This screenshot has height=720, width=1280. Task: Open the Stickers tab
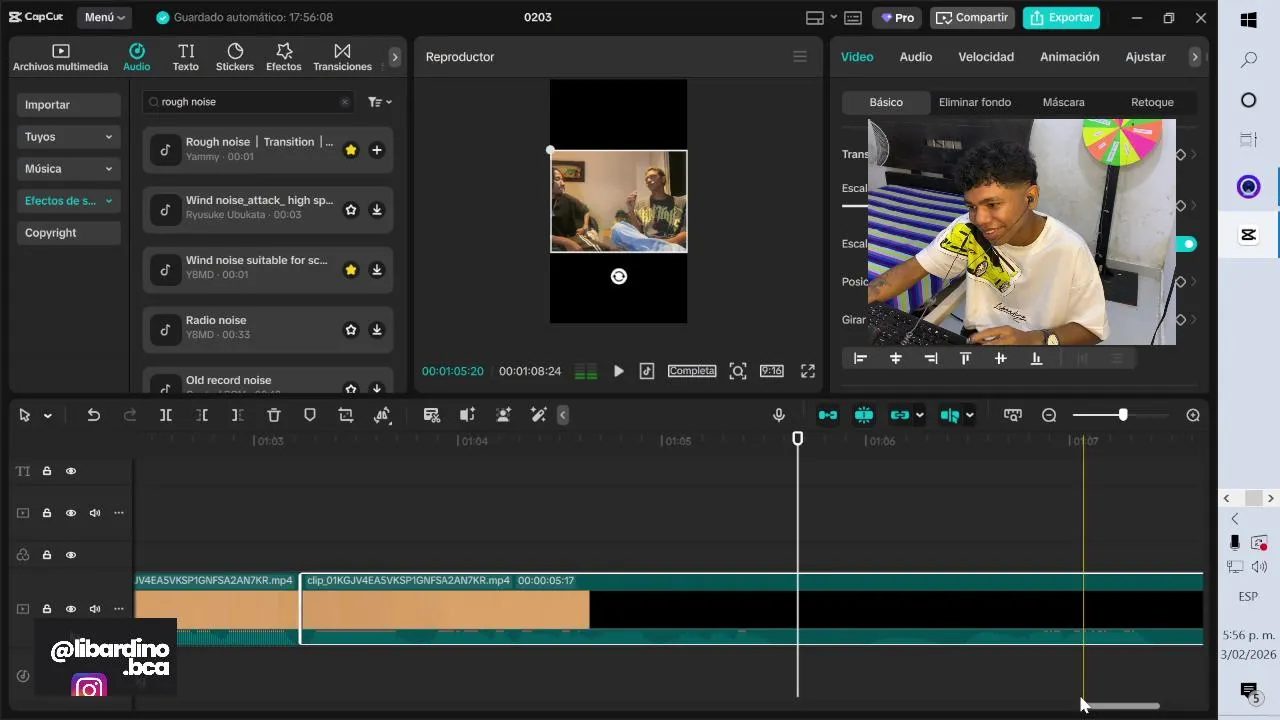click(235, 57)
